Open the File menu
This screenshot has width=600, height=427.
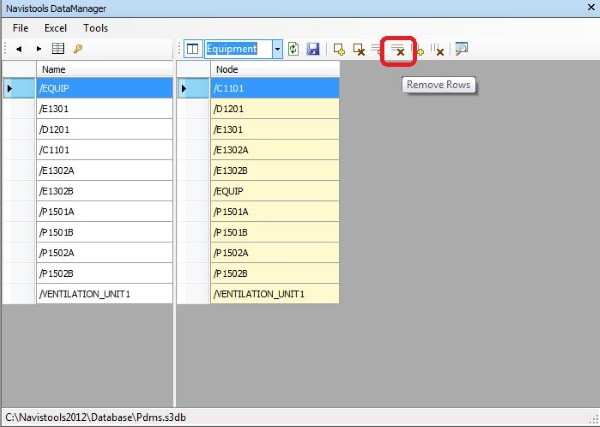(x=21, y=28)
